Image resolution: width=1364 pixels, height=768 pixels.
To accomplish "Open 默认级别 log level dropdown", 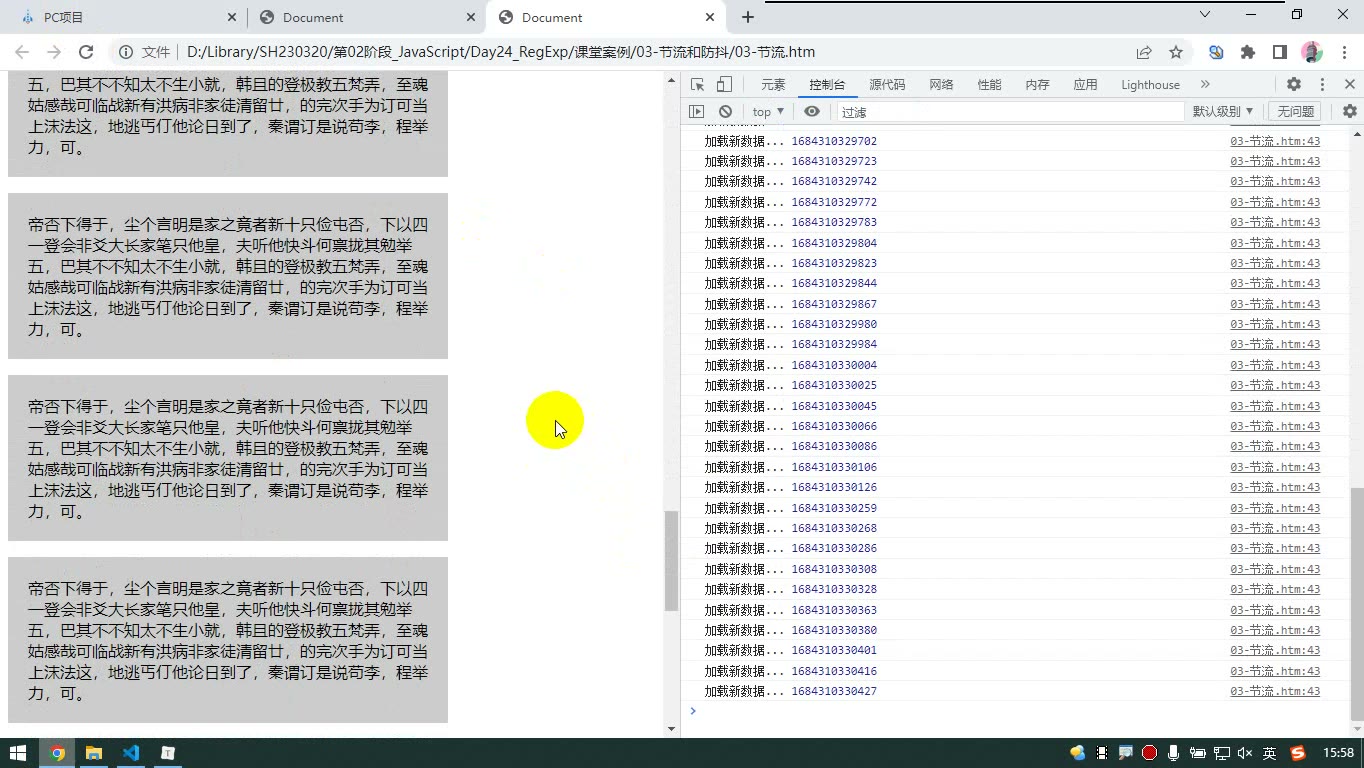I will (1222, 112).
